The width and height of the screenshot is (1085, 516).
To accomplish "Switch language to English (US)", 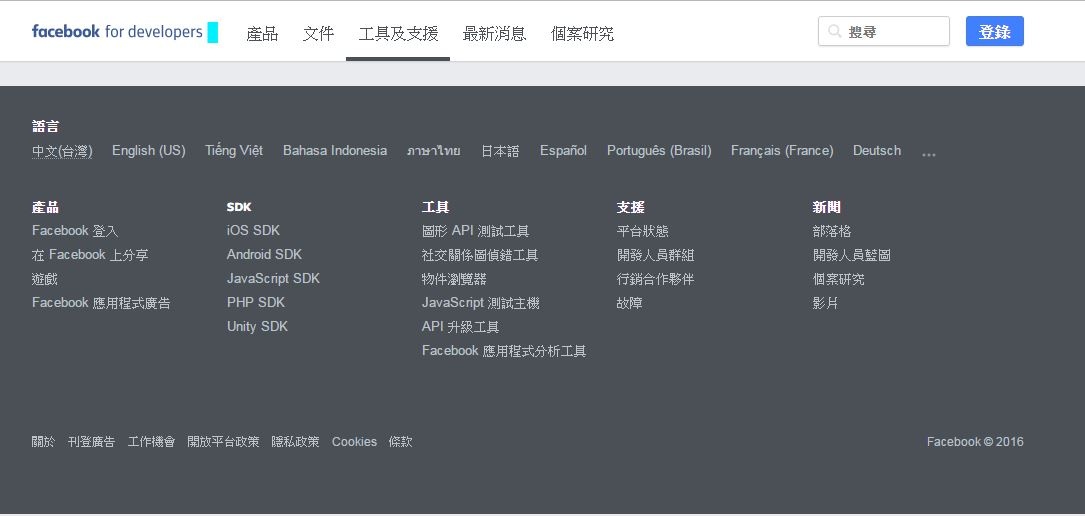I will [x=149, y=151].
